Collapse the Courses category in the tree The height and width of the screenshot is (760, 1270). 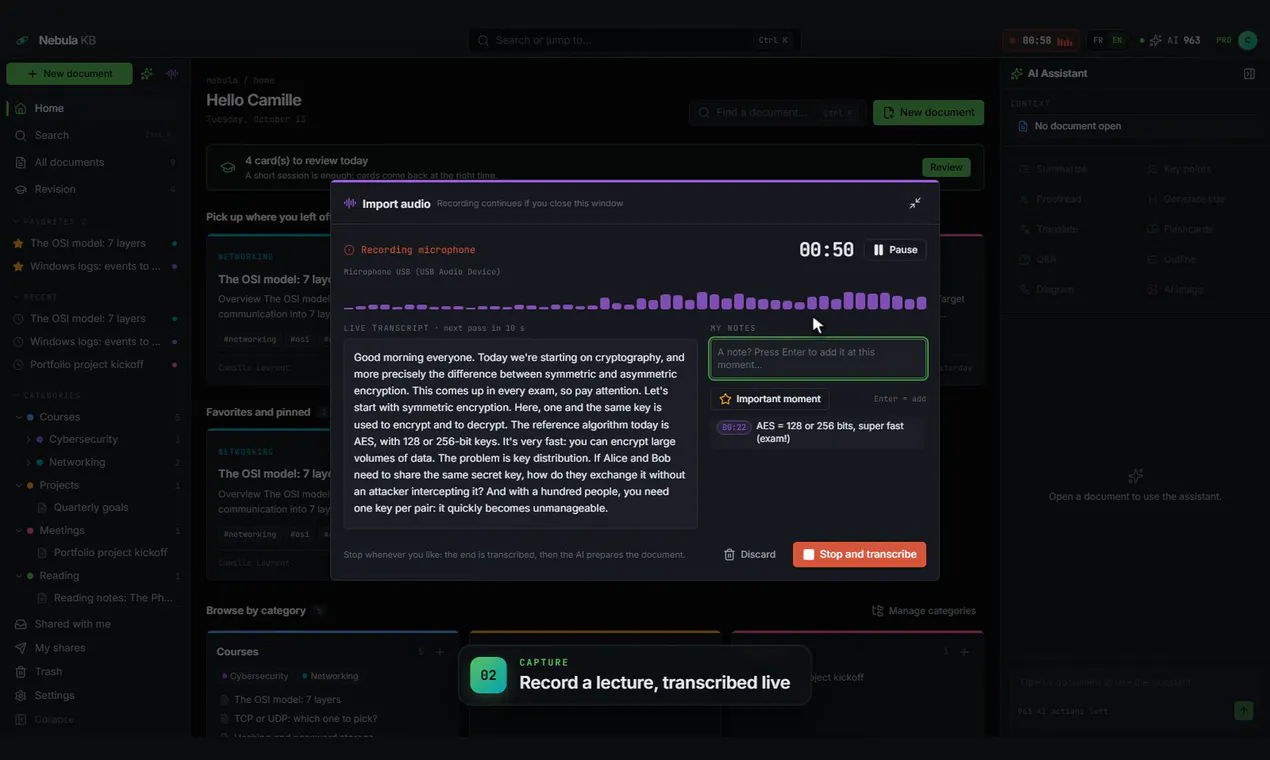(x=18, y=417)
